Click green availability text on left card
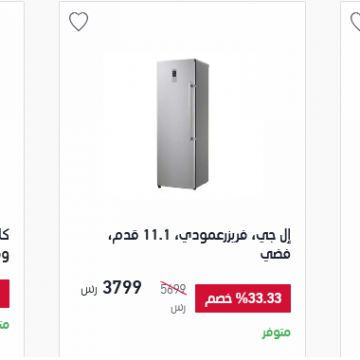Screen dimensions: 360x360 coord(5,325)
